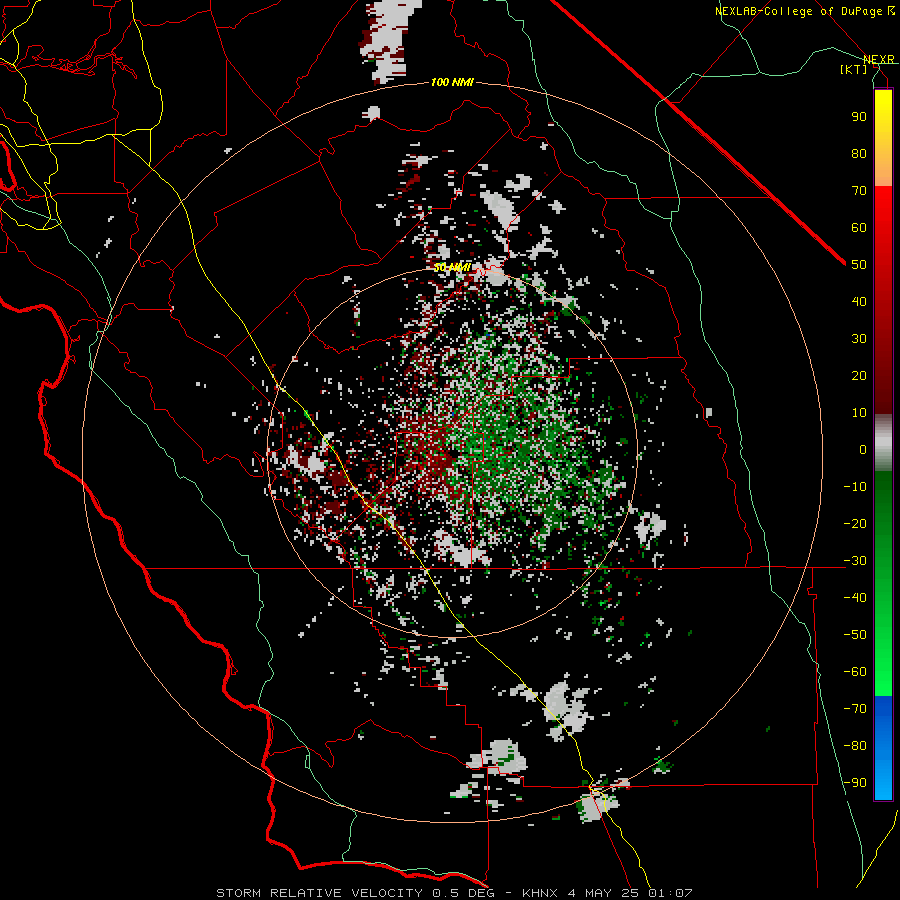Screen dimensions: 900x900
Task: Click the 50 NMI range ring label
Action: [452, 267]
